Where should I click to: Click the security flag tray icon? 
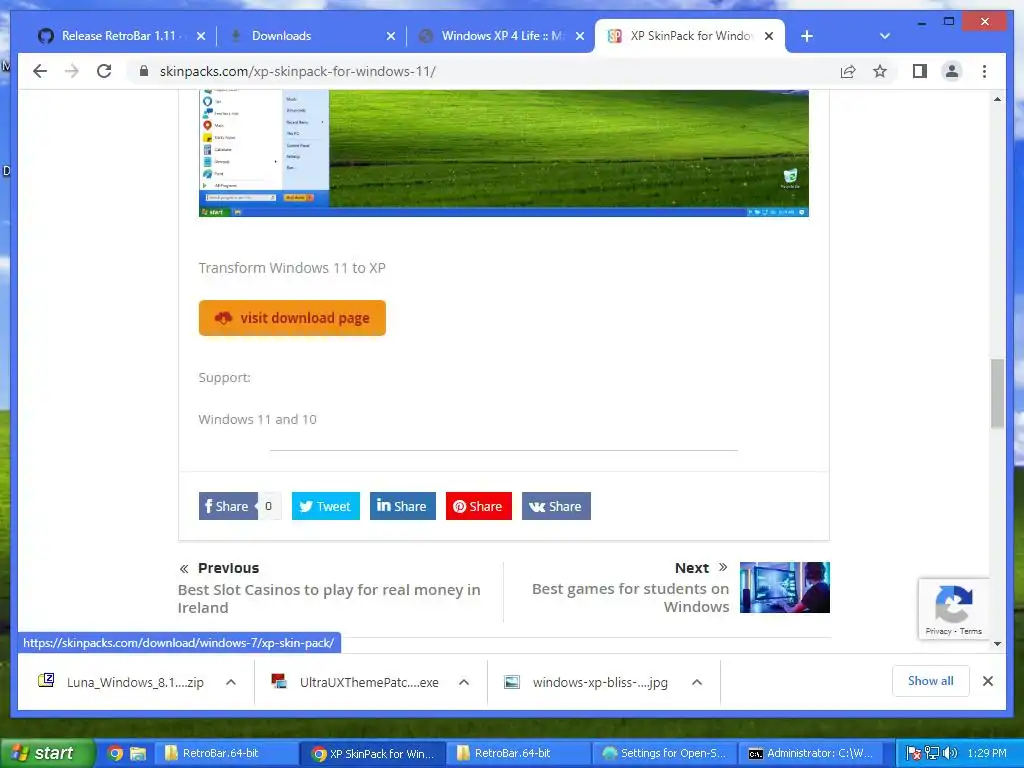pos(914,754)
